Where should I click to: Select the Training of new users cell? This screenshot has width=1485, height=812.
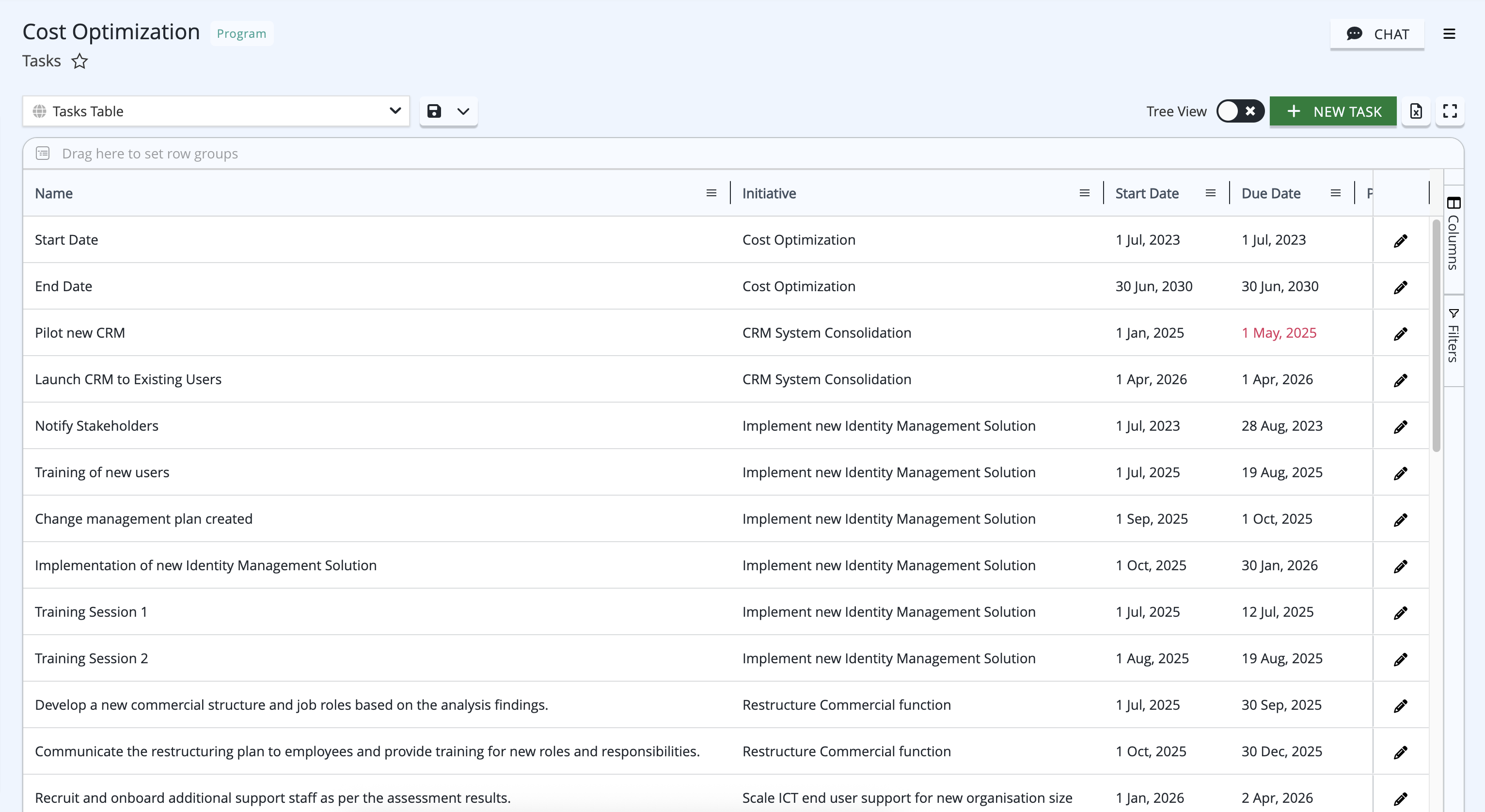click(377, 472)
